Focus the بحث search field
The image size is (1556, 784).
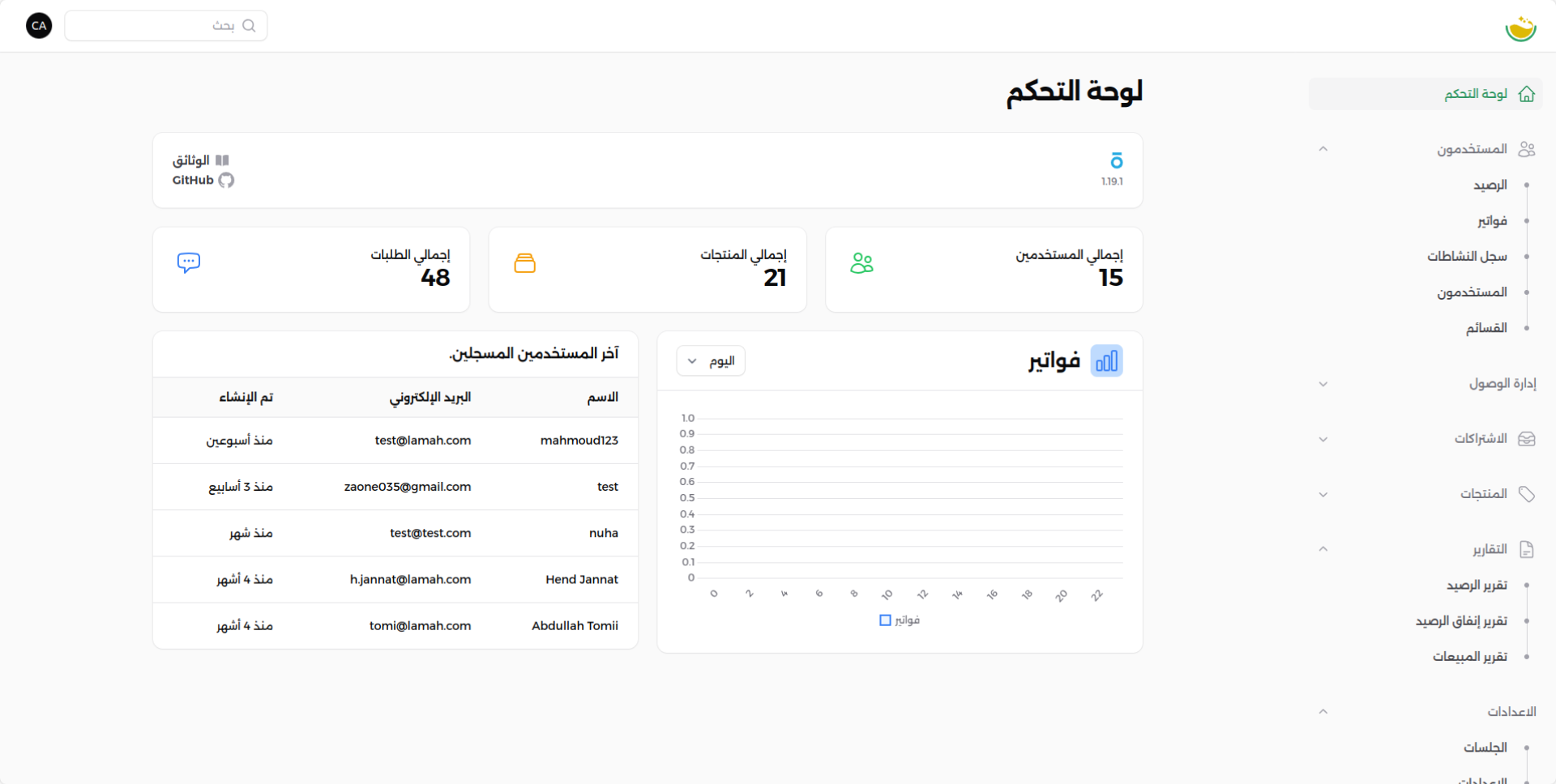point(166,26)
